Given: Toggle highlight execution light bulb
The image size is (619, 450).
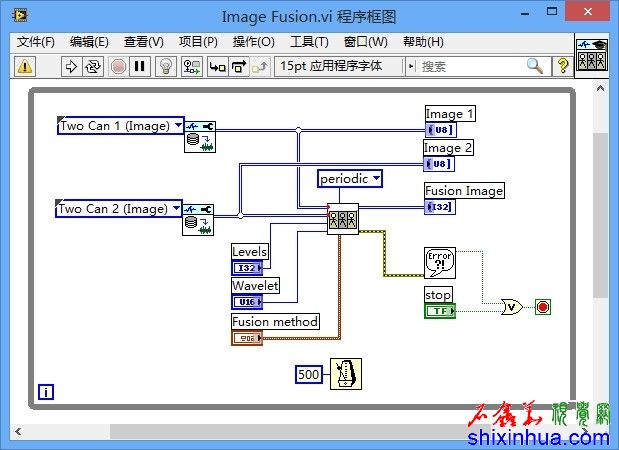Looking at the screenshot, I should 167,66.
